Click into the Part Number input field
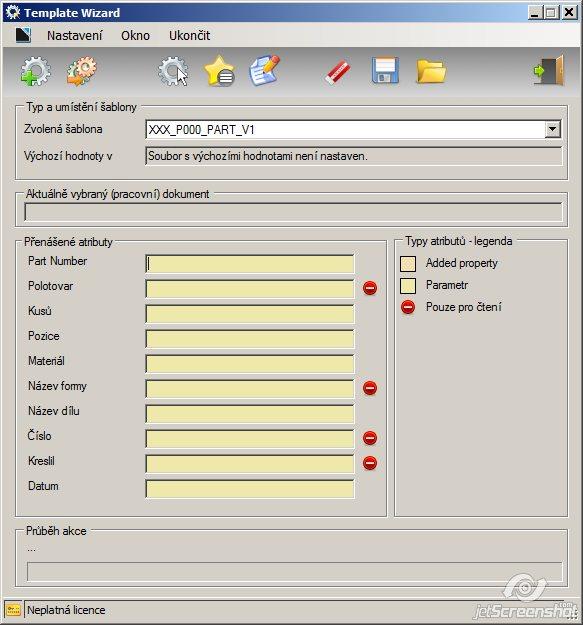 (250, 264)
